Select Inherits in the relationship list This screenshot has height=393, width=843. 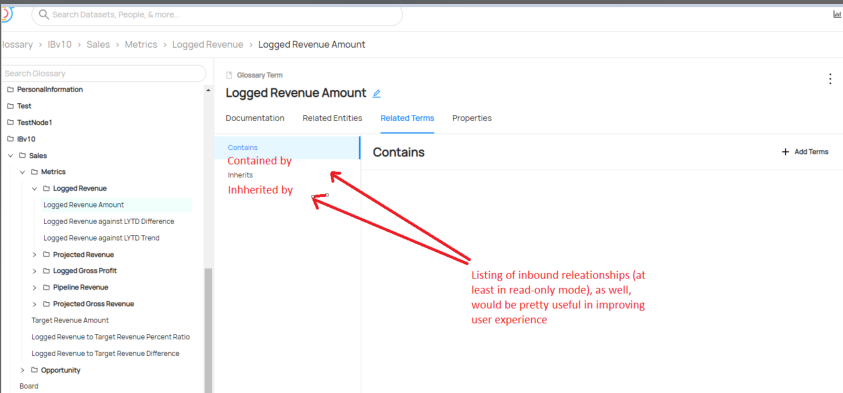click(240, 175)
